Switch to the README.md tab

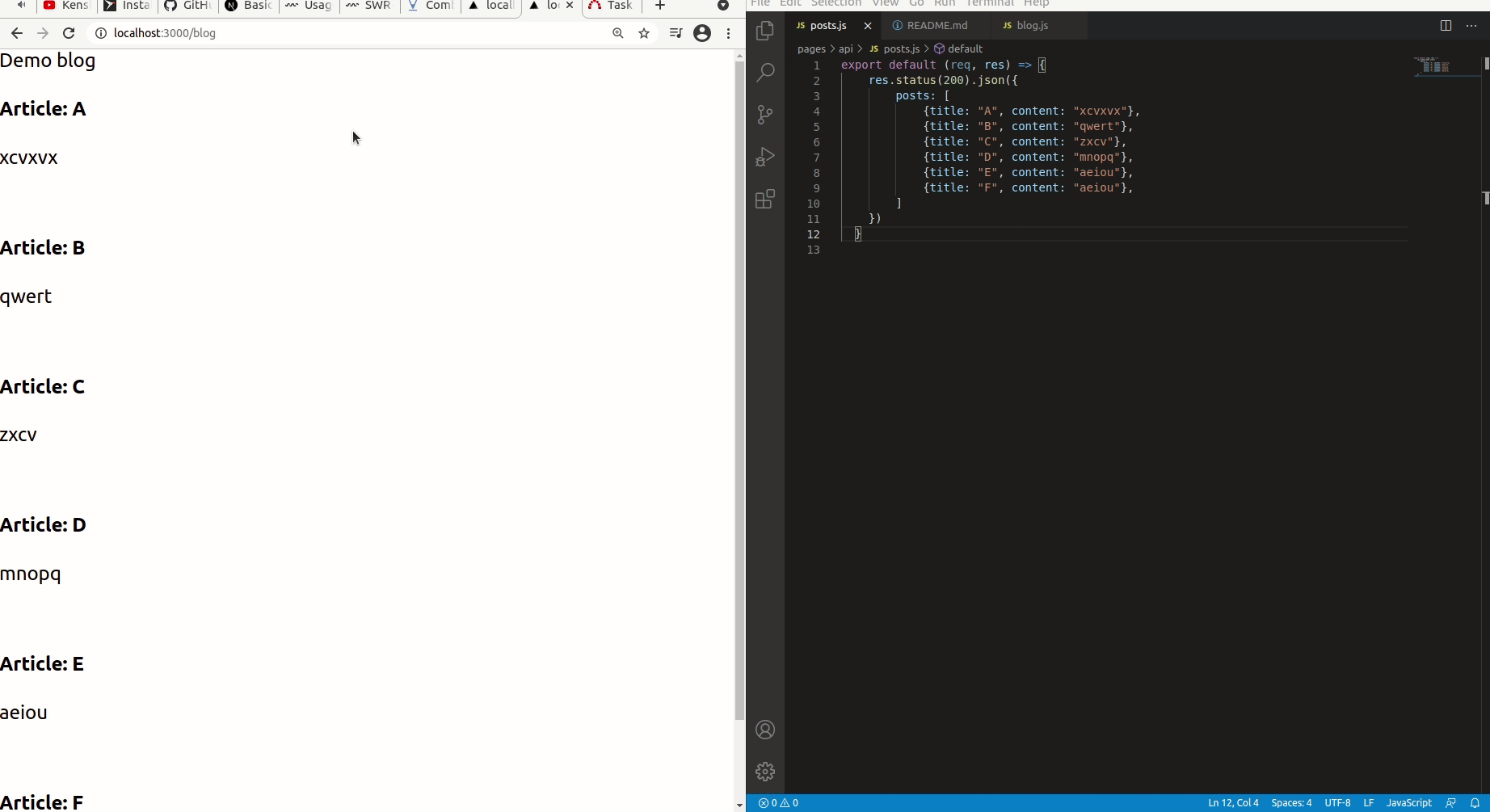(x=937, y=25)
